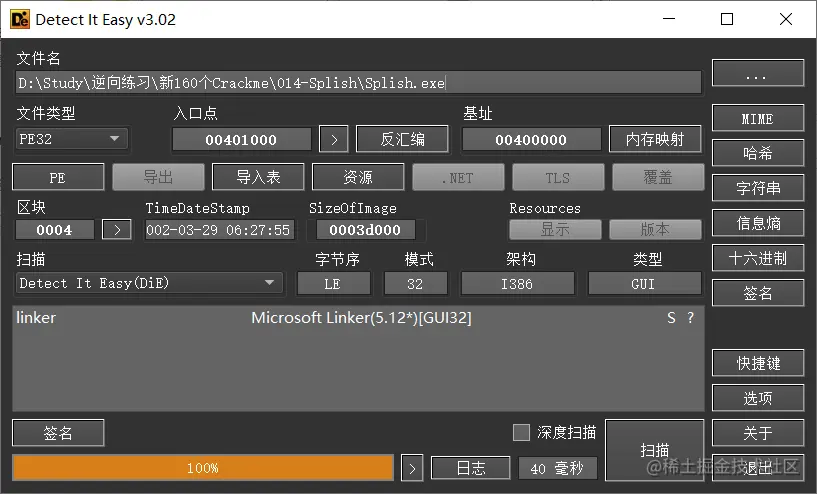Screen dimensions: 817x494
Task: Open the Detect It Easy(DiE) scan engine dropdown
Action: (x=150, y=283)
